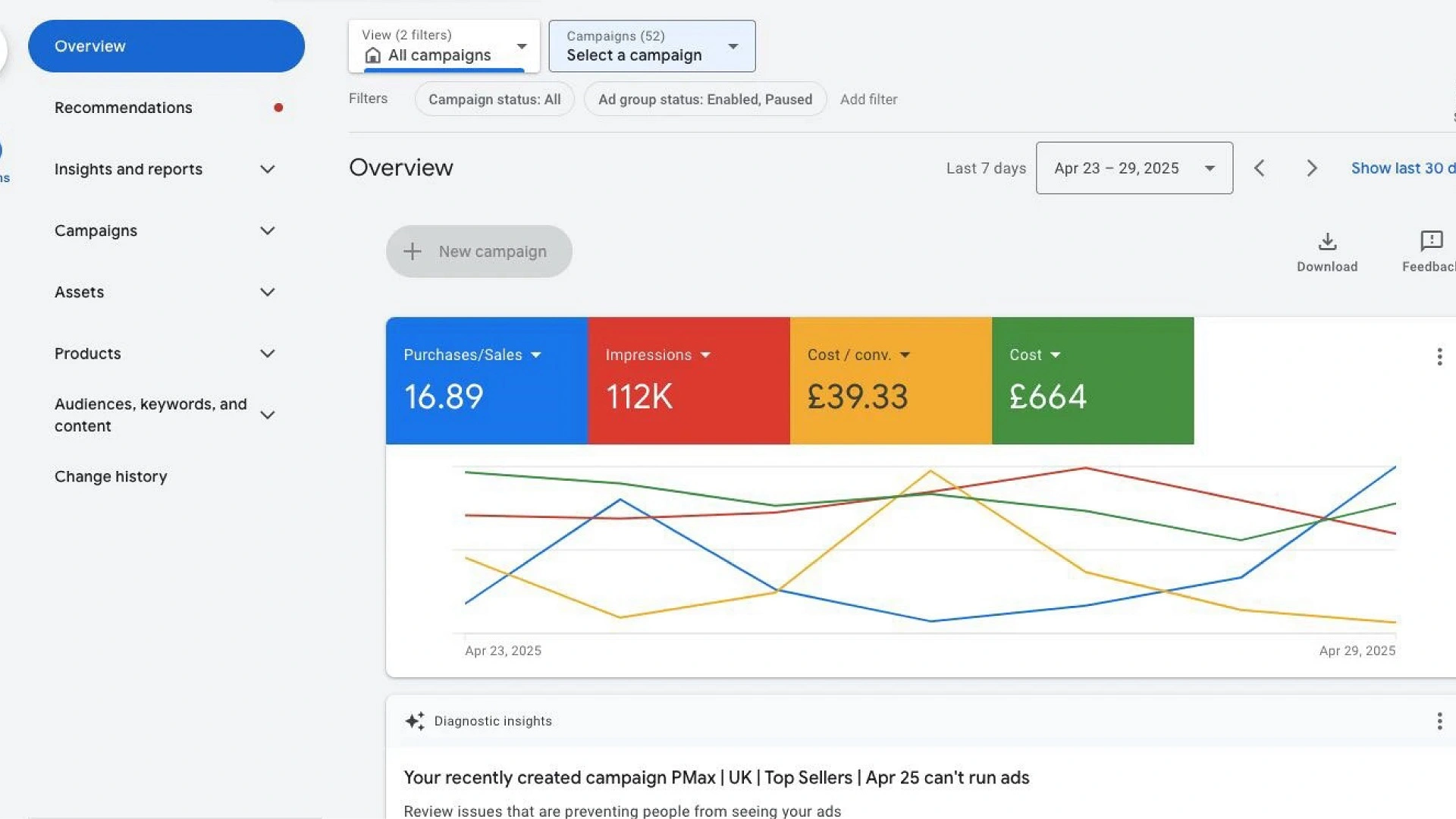Viewport: 1456px width, 819px height.
Task: Open the Feedback icon
Action: [x=1431, y=242]
